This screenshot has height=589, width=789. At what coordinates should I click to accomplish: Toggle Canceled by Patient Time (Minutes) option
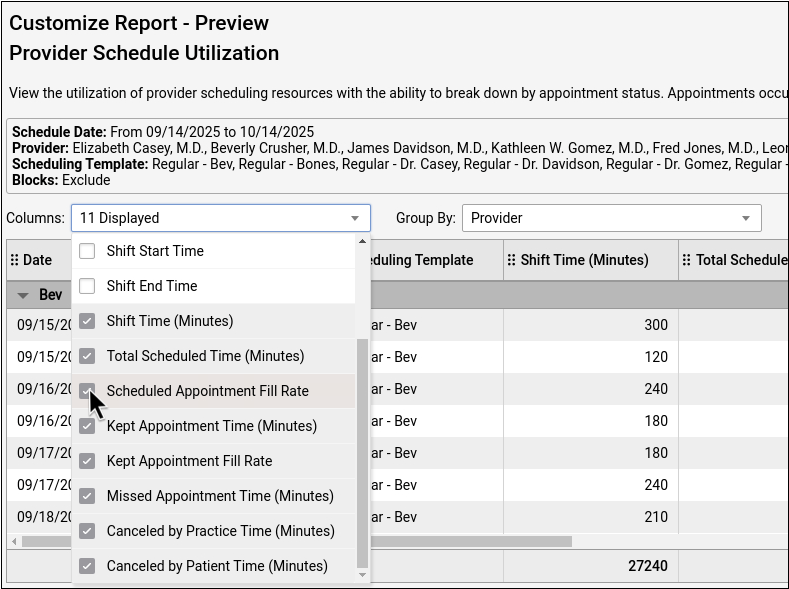click(x=87, y=566)
